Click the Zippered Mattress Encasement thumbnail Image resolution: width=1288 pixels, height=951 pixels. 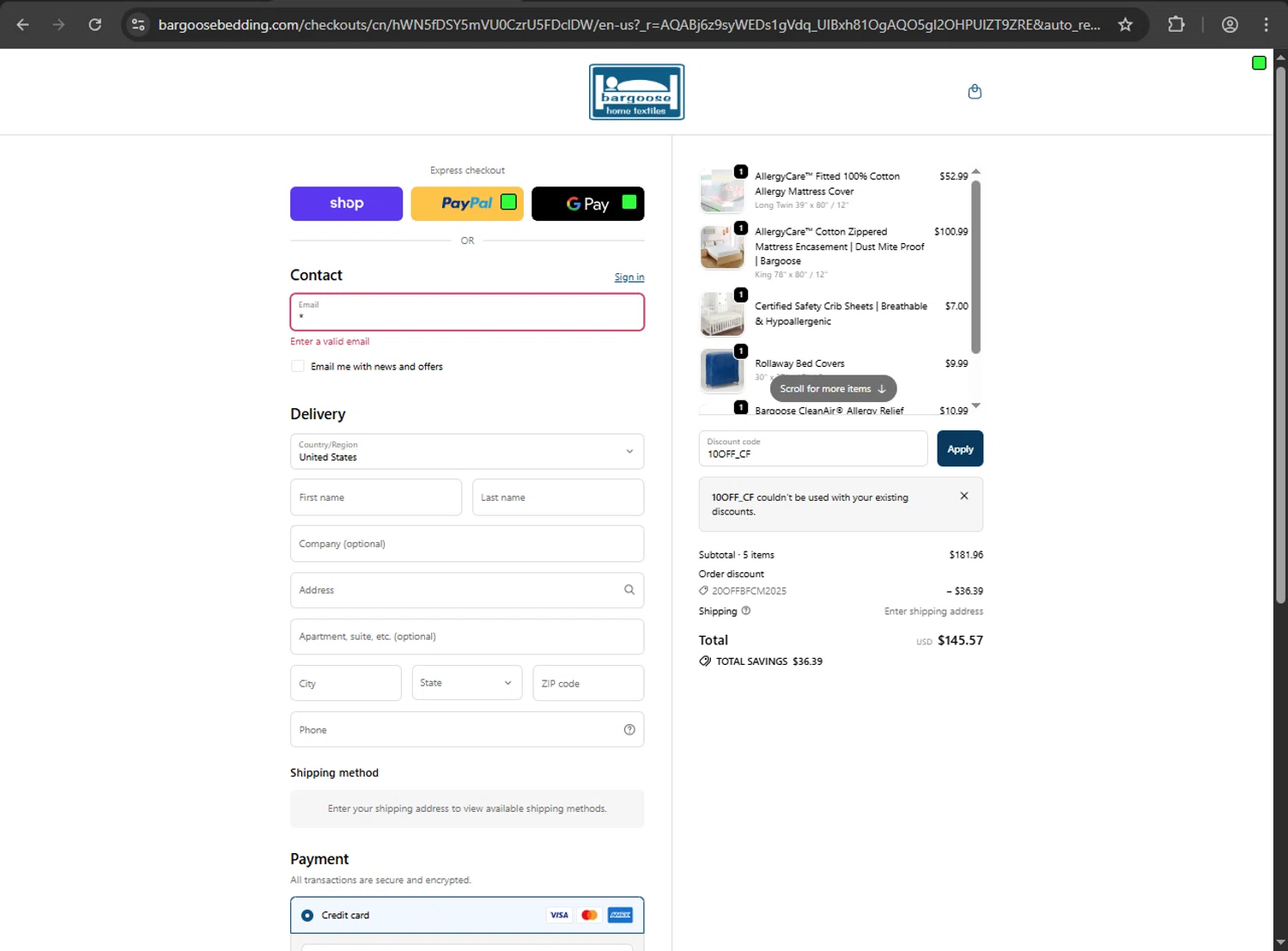(722, 247)
